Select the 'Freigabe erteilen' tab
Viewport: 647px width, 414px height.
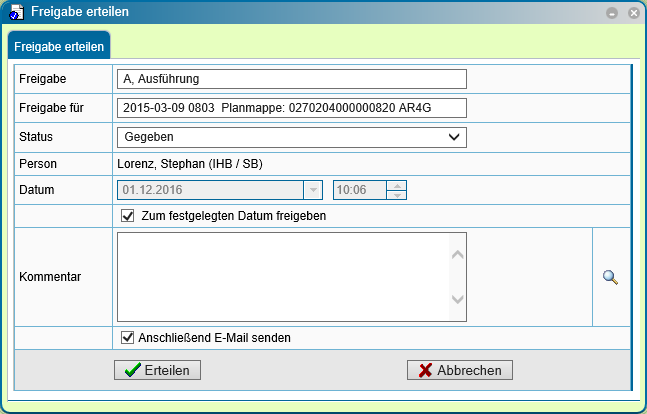pos(59,46)
